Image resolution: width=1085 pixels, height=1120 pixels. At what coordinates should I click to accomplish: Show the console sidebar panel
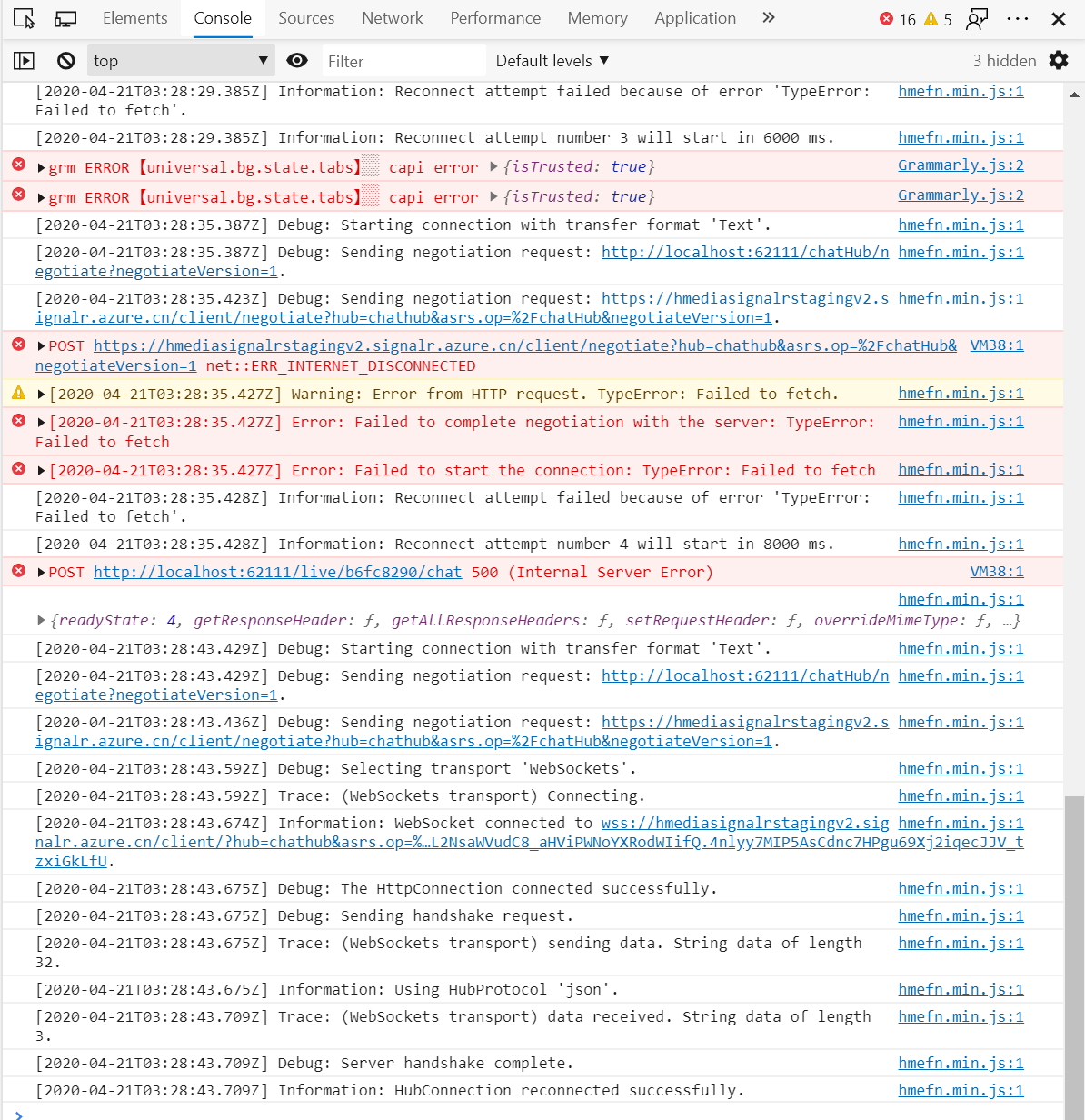pyautogui.click(x=24, y=60)
